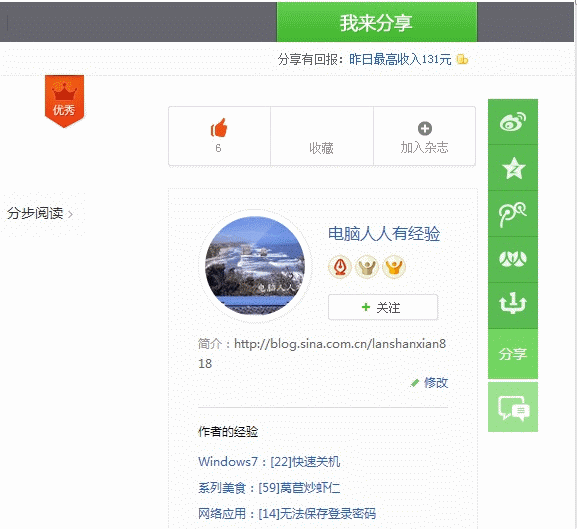Click the red pen-nib author badge
This screenshot has height=529, width=577.
(340, 267)
